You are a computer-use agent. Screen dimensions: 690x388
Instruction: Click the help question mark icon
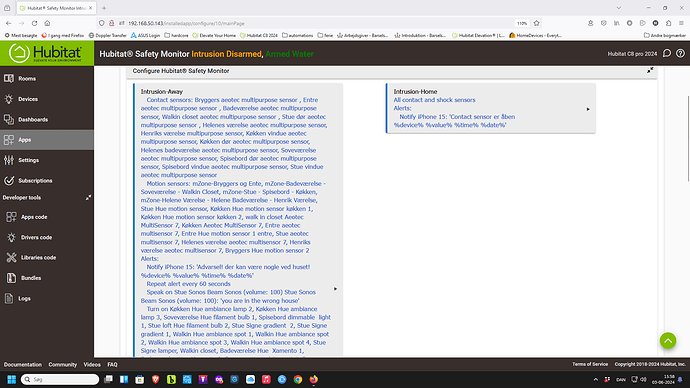680,54
